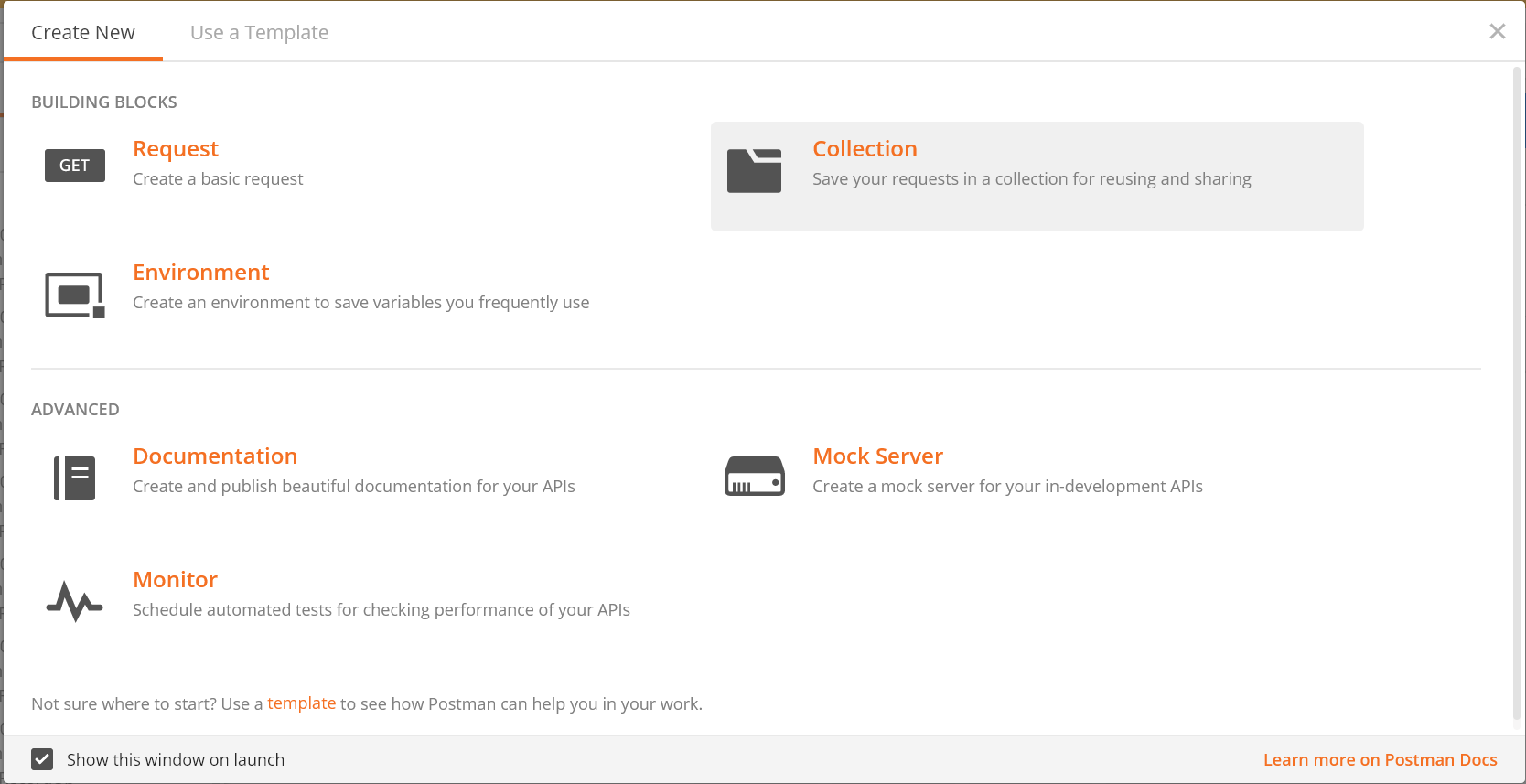Click the Collection description text
This screenshot has height=784, width=1526.
coord(1032,179)
